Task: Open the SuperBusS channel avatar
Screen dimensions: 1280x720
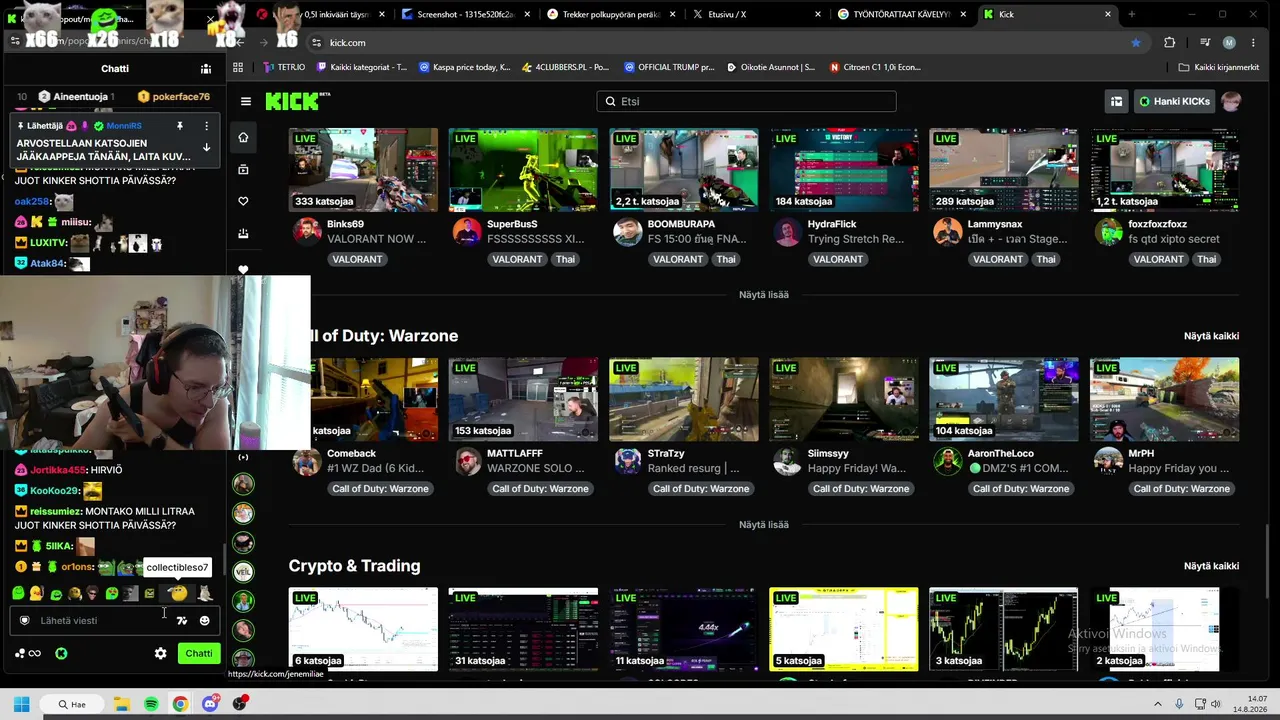Action: [x=467, y=232]
